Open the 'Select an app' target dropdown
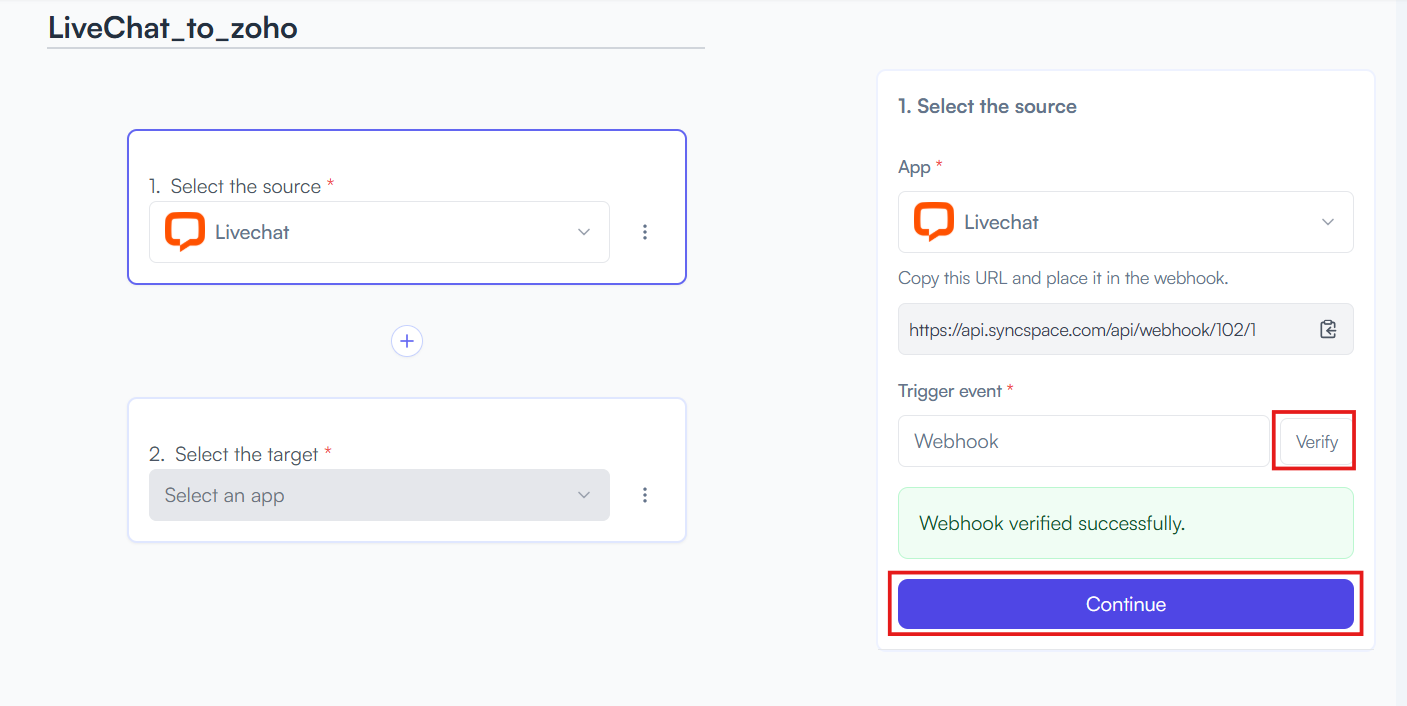 (x=379, y=495)
